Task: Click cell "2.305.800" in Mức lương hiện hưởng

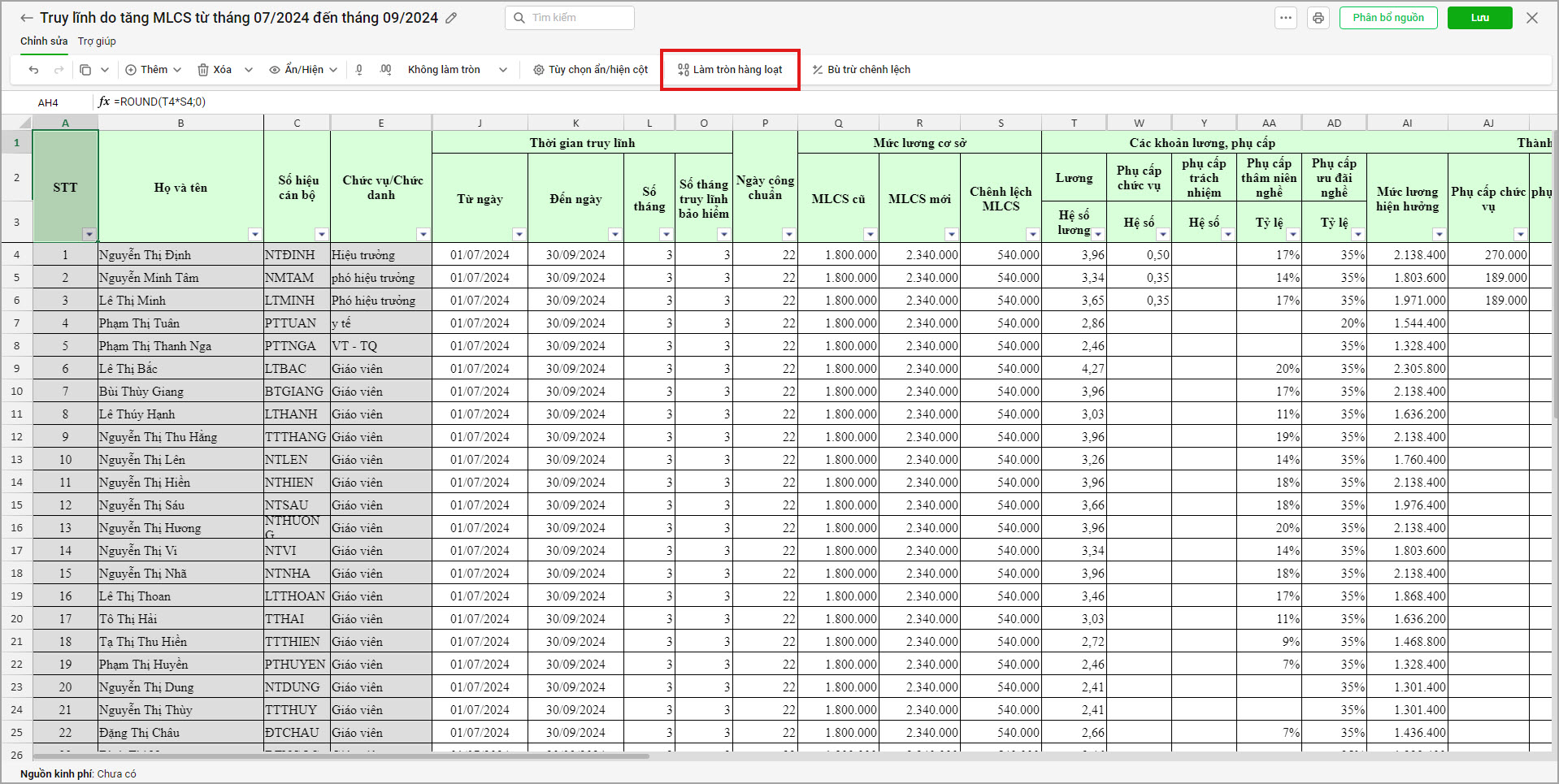Action: (x=1407, y=368)
